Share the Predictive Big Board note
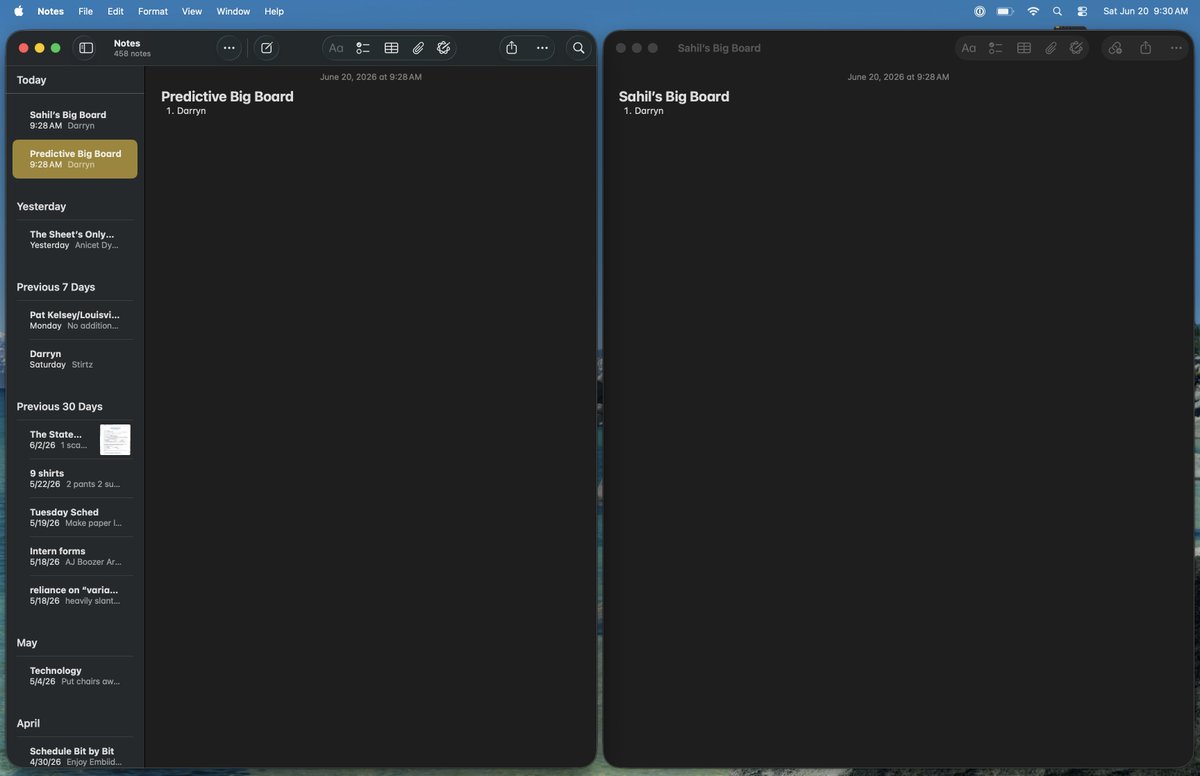The height and width of the screenshot is (776, 1200). (512, 48)
